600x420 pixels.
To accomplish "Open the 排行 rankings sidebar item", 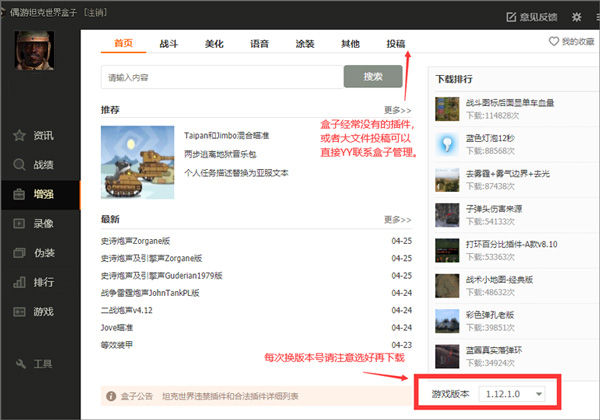I will tap(36, 282).
